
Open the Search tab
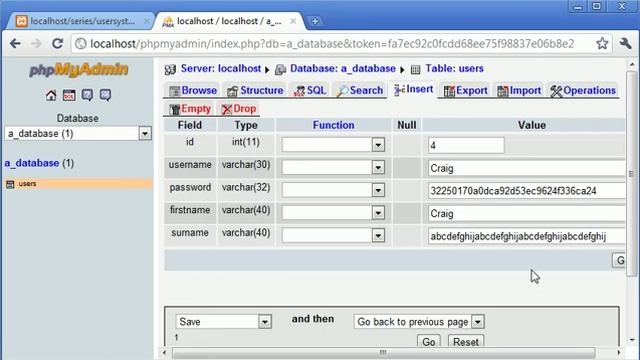(360, 91)
